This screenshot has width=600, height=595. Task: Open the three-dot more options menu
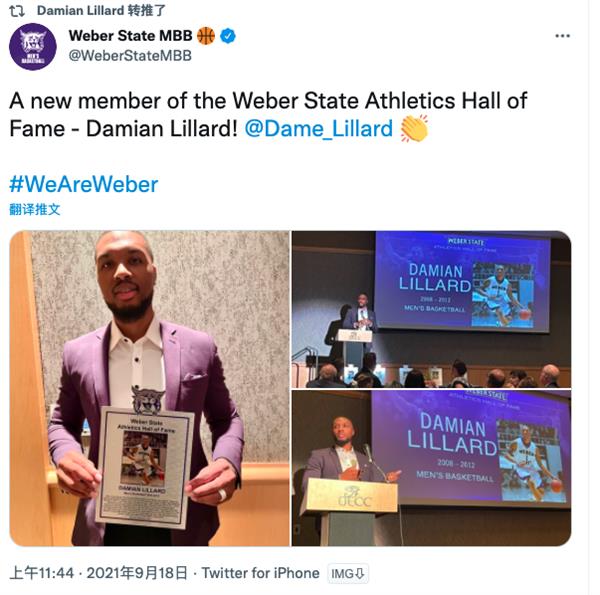(562, 36)
